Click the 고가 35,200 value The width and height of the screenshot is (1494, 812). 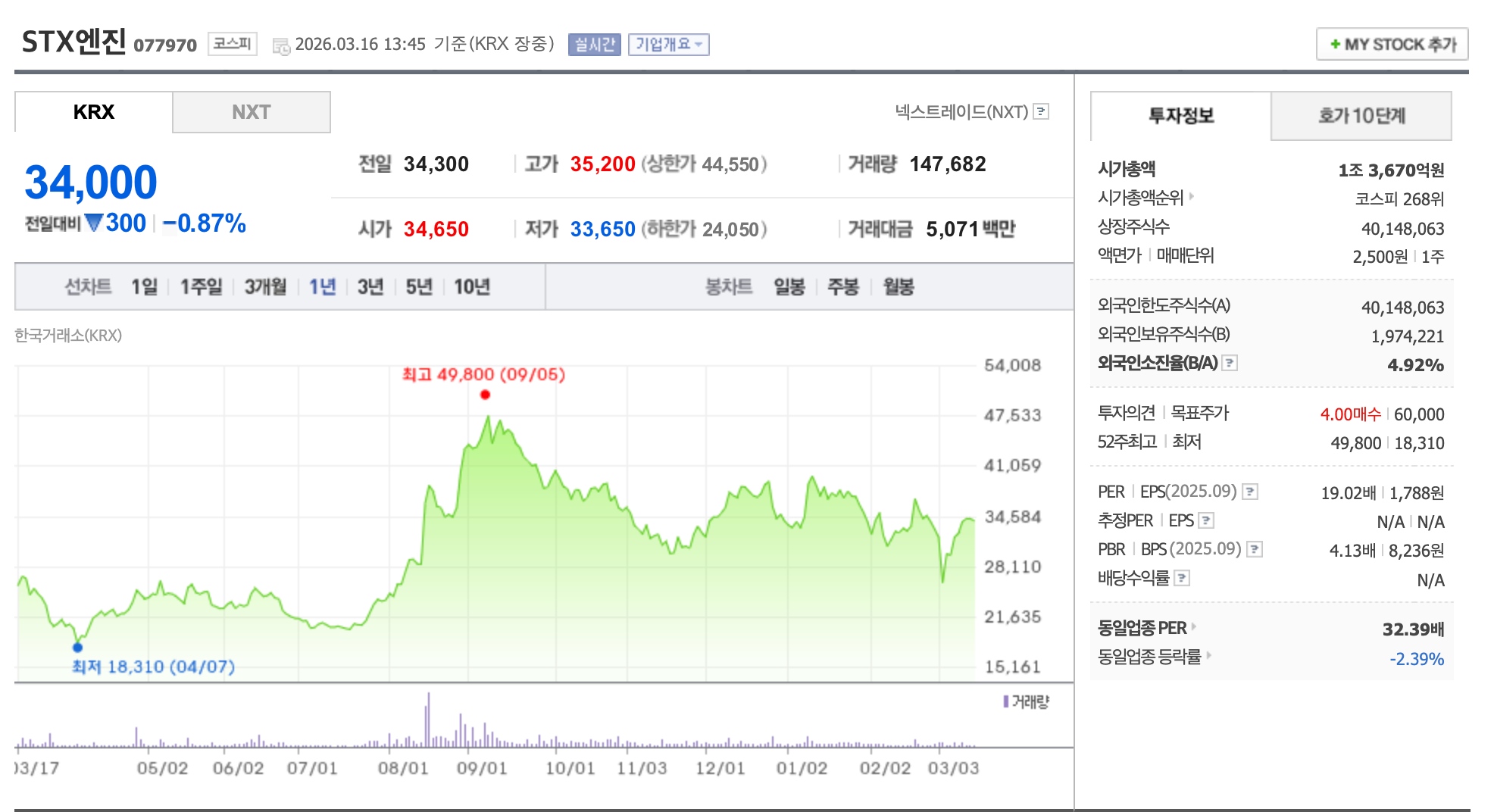(x=602, y=164)
